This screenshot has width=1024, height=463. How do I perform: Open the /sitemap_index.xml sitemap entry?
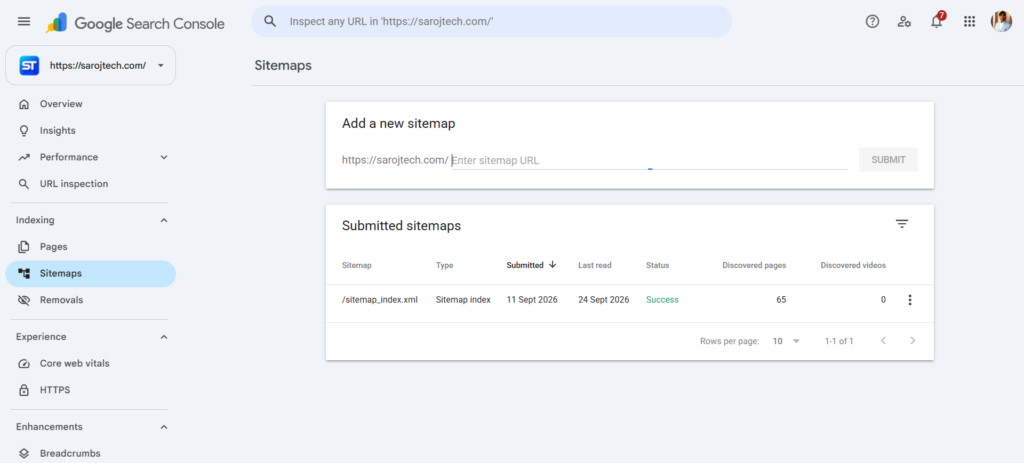pyautogui.click(x=380, y=300)
